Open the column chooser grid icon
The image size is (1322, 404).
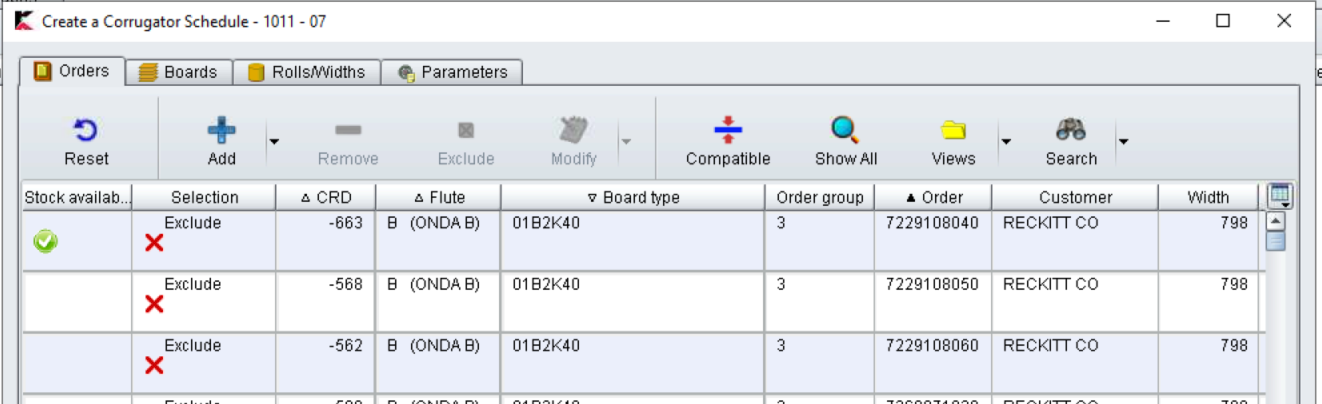1279,196
